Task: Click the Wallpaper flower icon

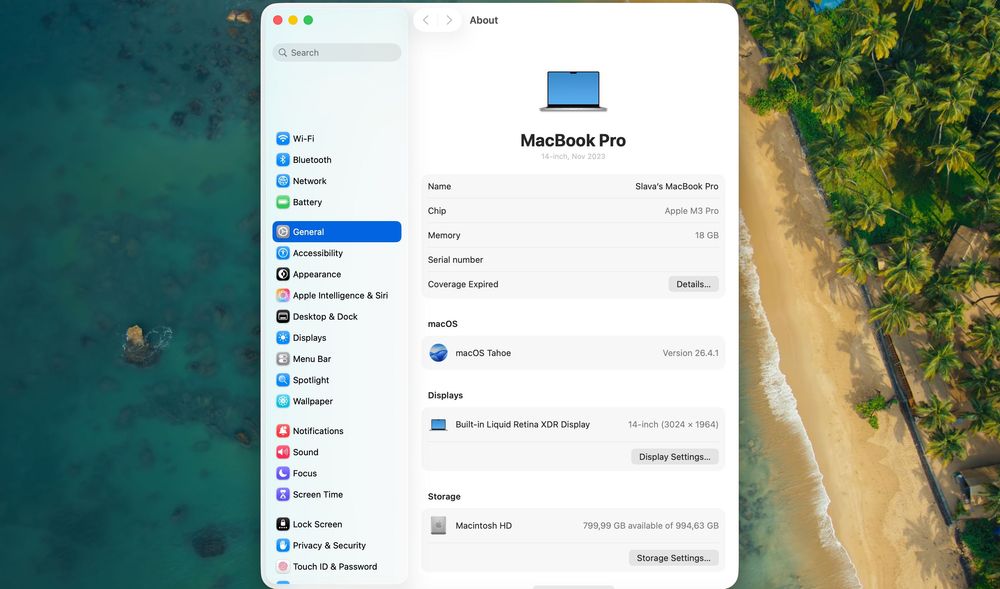Action: (283, 401)
